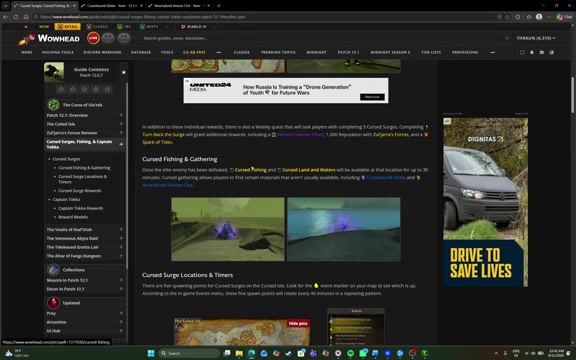
Task: Open Spotify from taskbar
Action: 350,353
